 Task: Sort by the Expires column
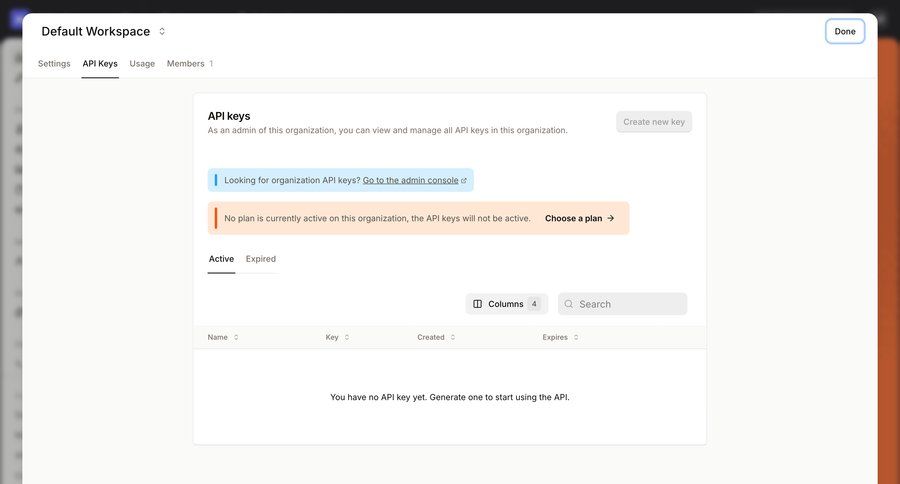click(560, 337)
